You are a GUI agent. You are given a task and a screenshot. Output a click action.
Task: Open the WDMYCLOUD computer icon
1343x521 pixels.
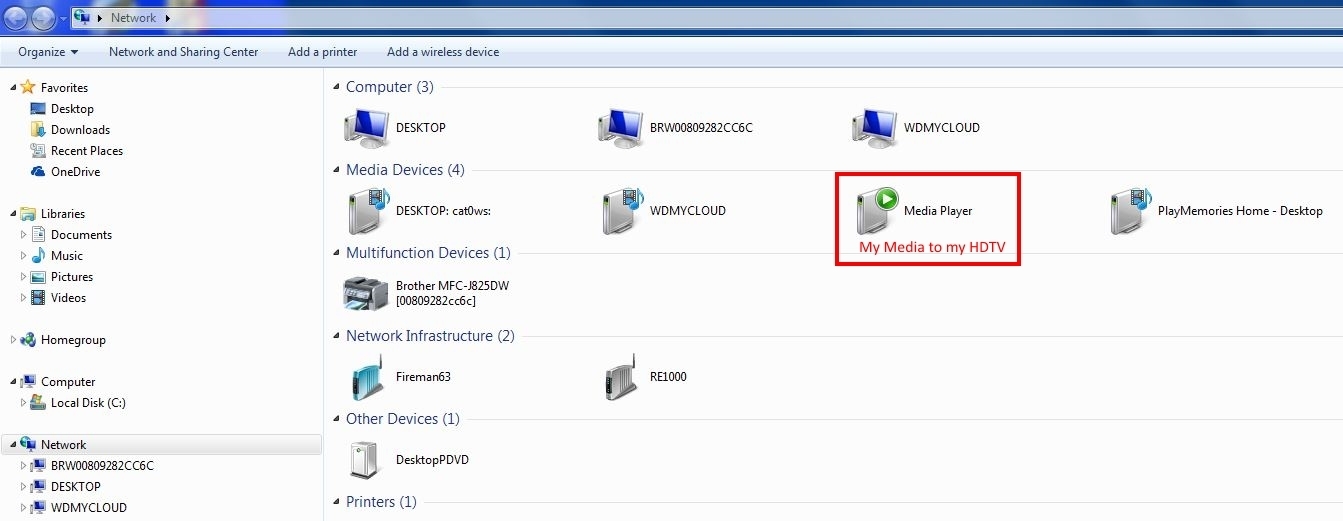(874, 128)
